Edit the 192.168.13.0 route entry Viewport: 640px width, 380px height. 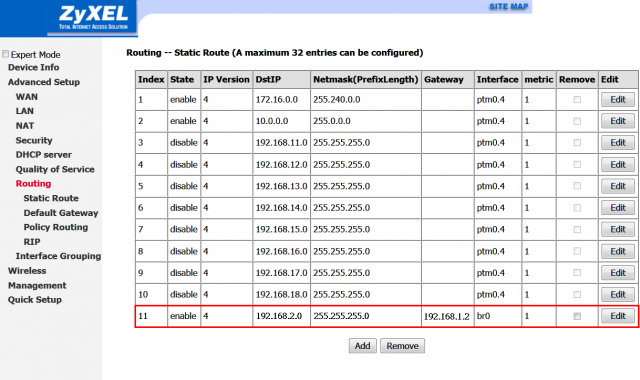pos(618,186)
